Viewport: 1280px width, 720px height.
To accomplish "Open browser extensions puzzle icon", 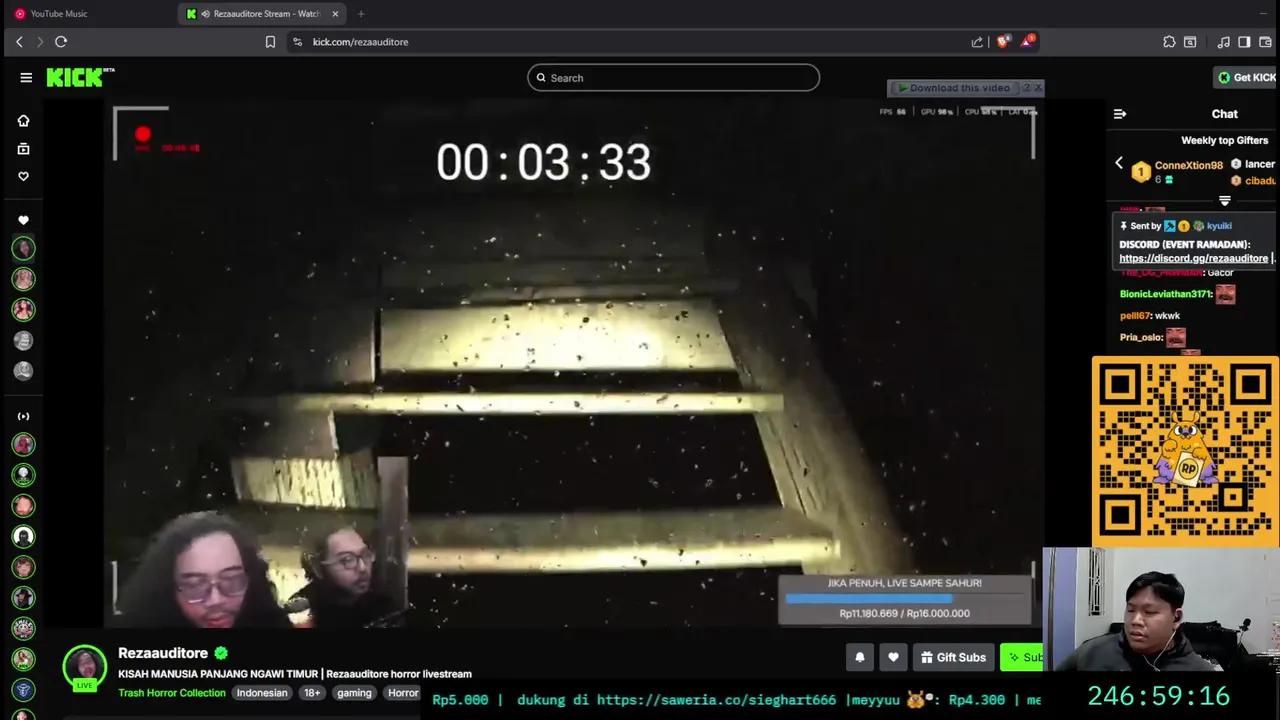I will (x=1169, y=42).
